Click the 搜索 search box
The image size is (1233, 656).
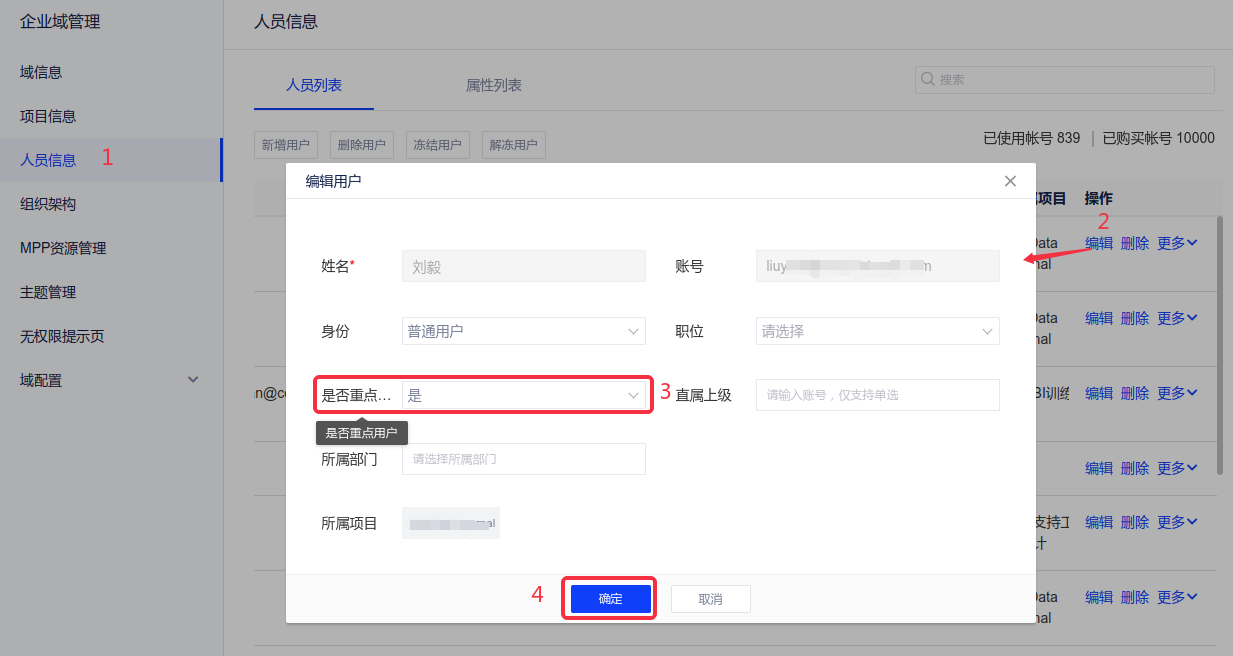pyautogui.click(x=1070, y=80)
